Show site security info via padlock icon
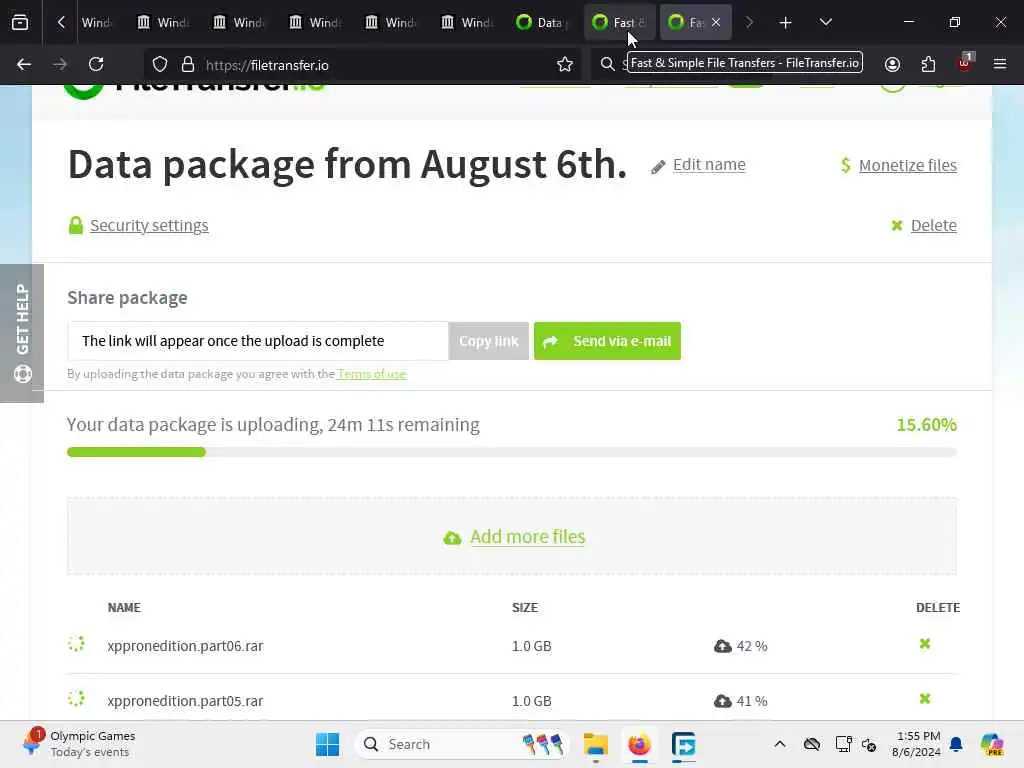Screen dimensions: 1024x768 click(x=188, y=64)
